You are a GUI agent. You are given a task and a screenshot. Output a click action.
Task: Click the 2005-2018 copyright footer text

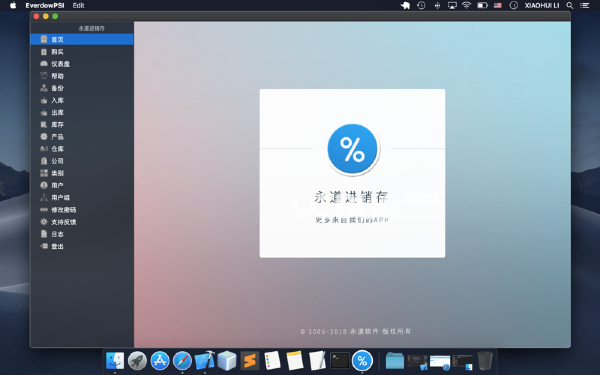pyautogui.click(x=355, y=331)
